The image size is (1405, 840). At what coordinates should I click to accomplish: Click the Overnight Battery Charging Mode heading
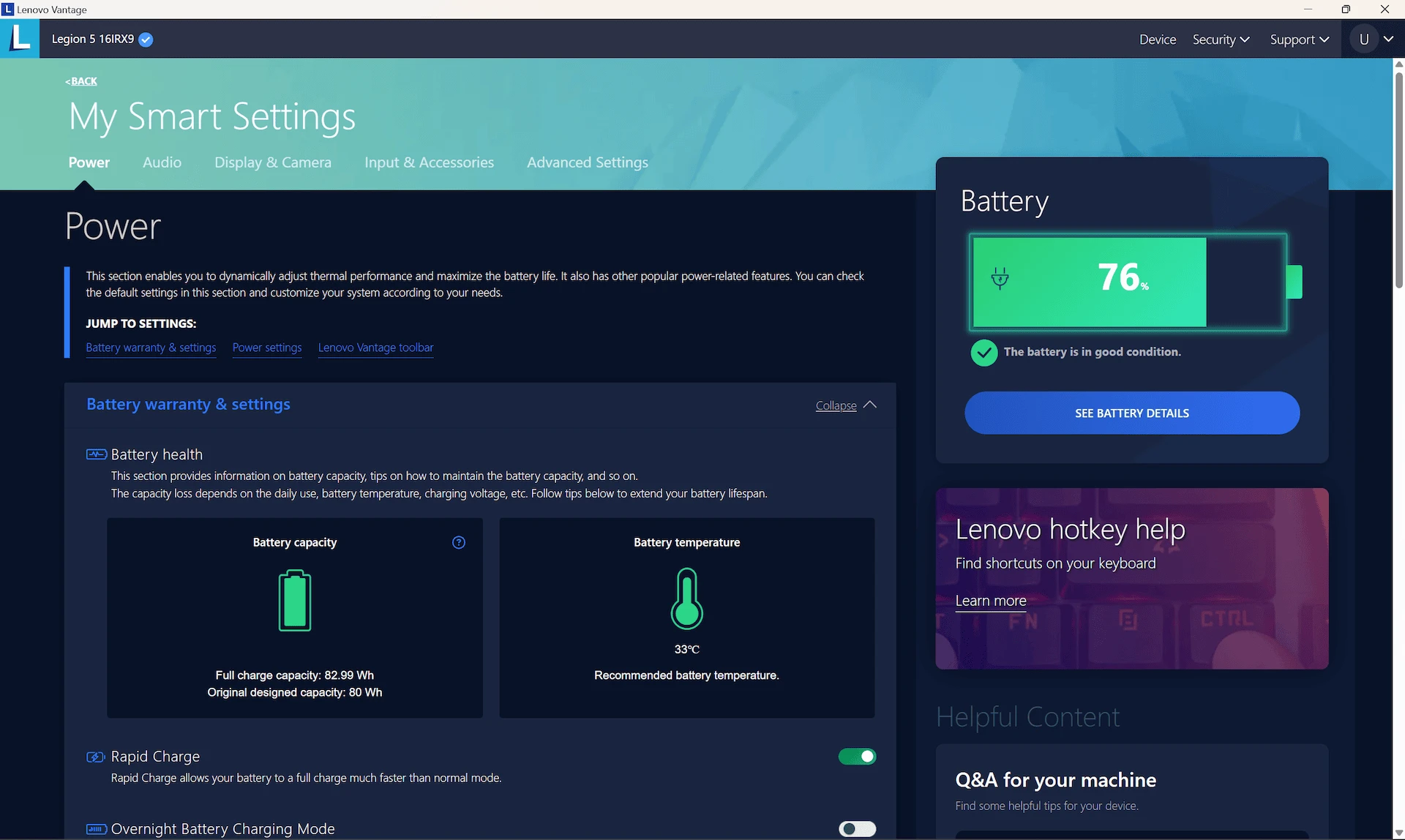pos(223,829)
